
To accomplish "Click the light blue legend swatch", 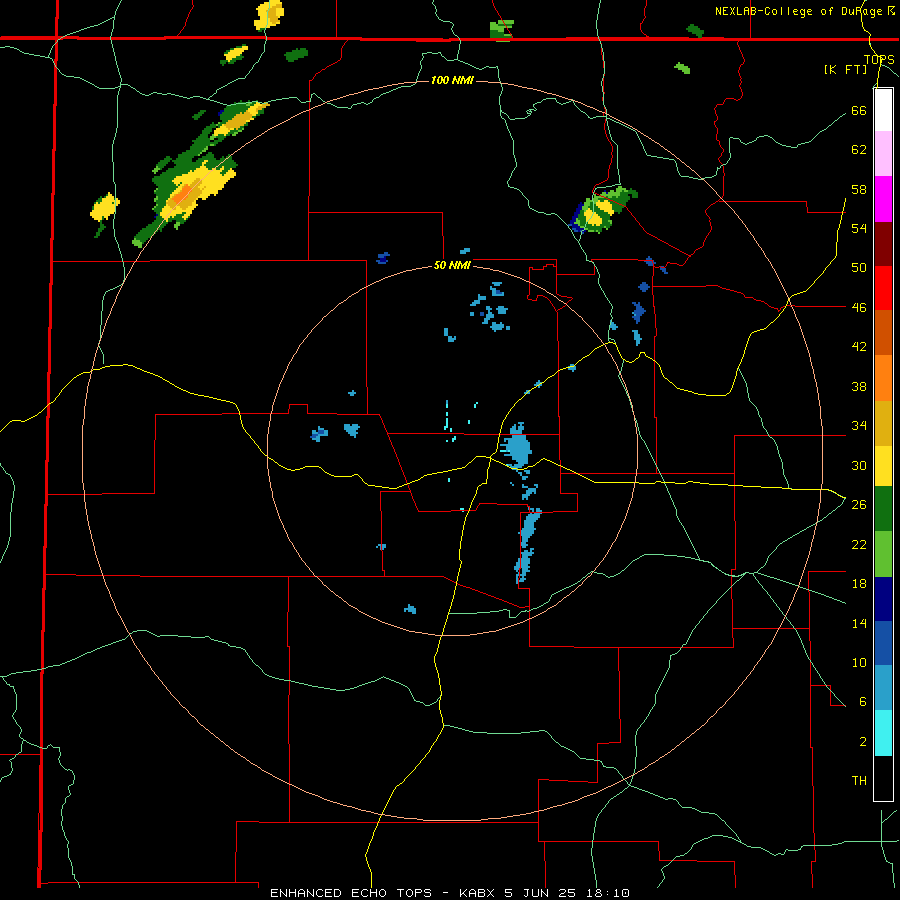I will [x=883, y=688].
